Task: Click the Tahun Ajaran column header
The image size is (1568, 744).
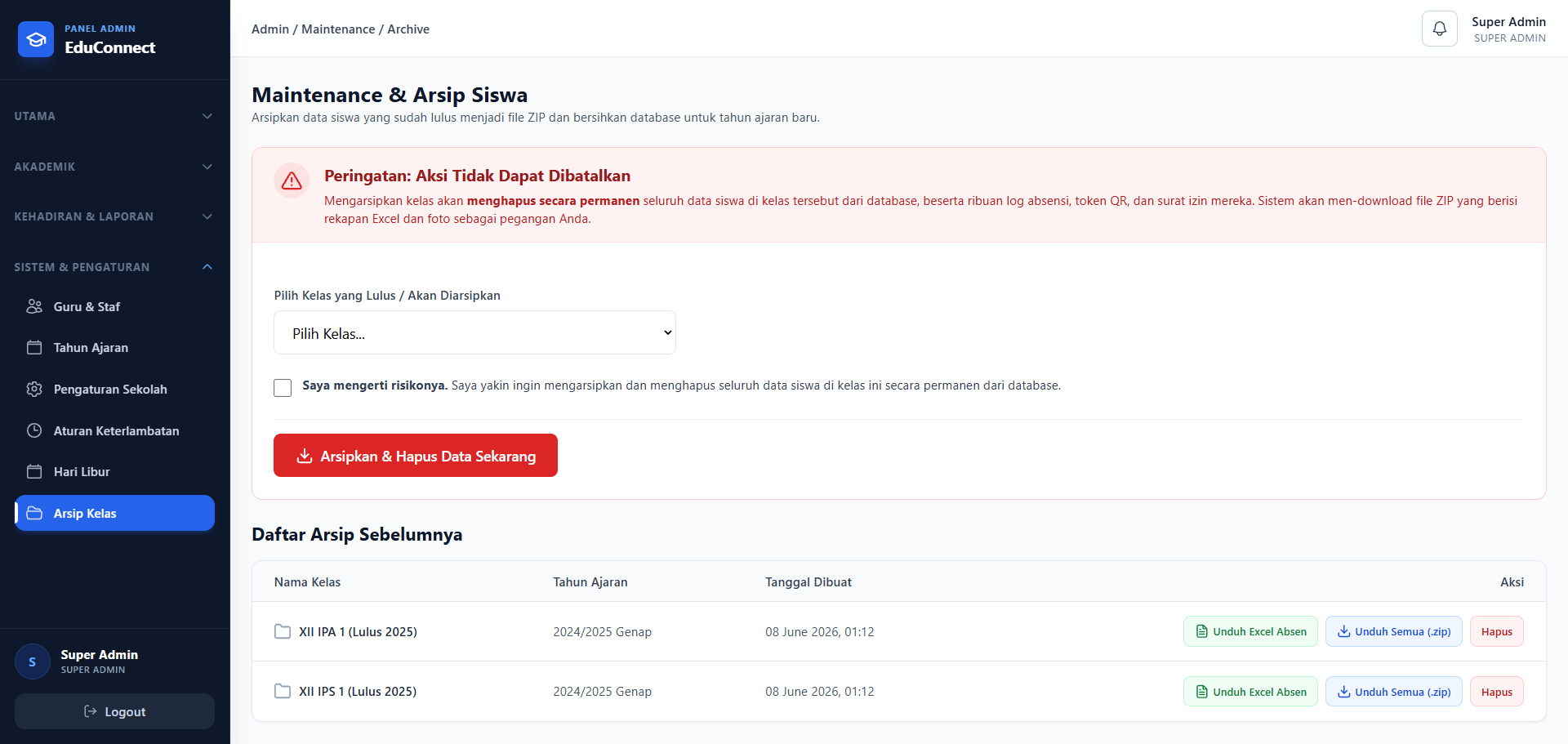Action: tap(590, 581)
